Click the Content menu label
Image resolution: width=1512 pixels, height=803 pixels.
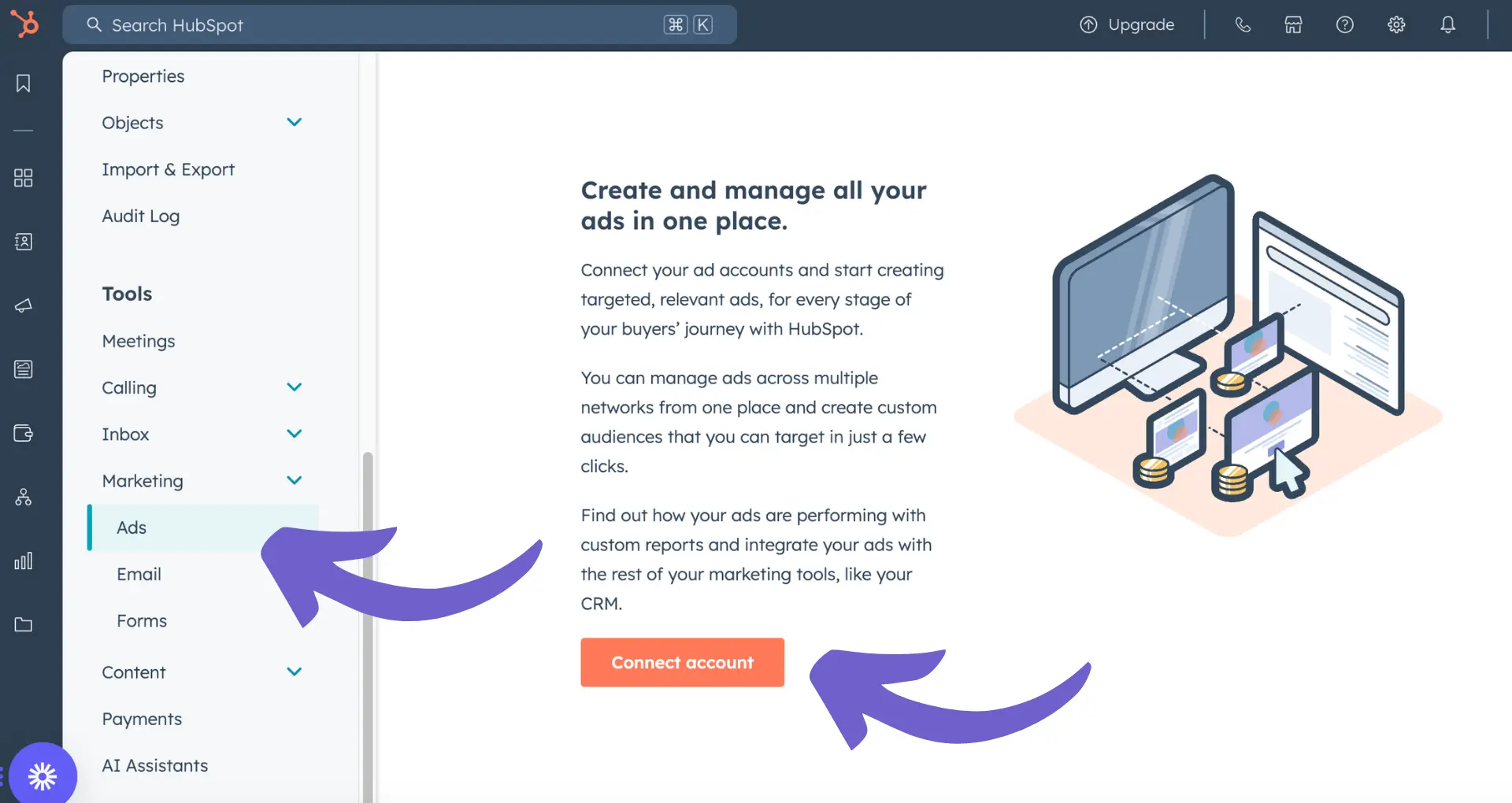(x=134, y=672)
